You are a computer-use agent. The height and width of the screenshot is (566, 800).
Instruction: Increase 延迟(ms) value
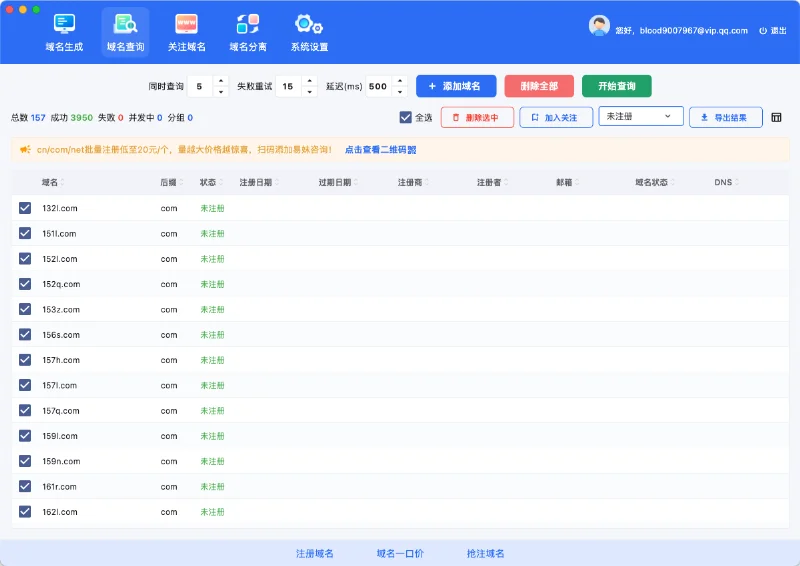pos(400,81)
